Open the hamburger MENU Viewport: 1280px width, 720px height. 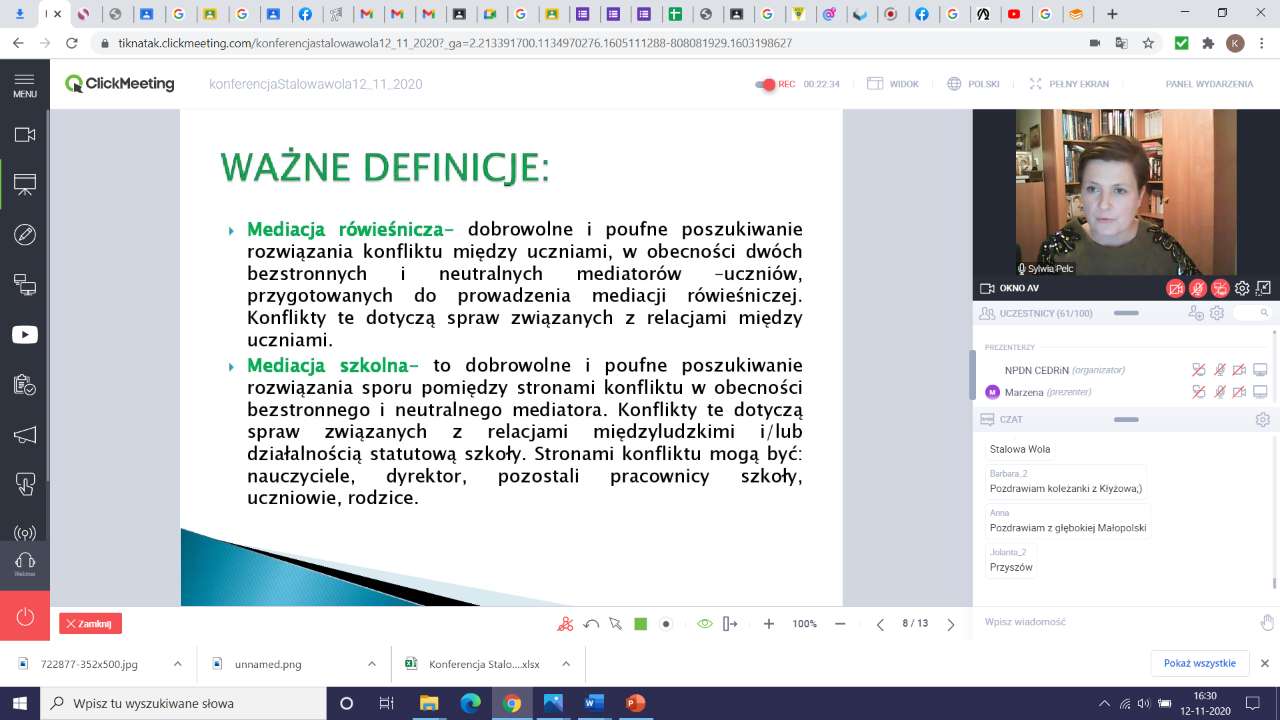pyautogui.click(x=24, y=84)
